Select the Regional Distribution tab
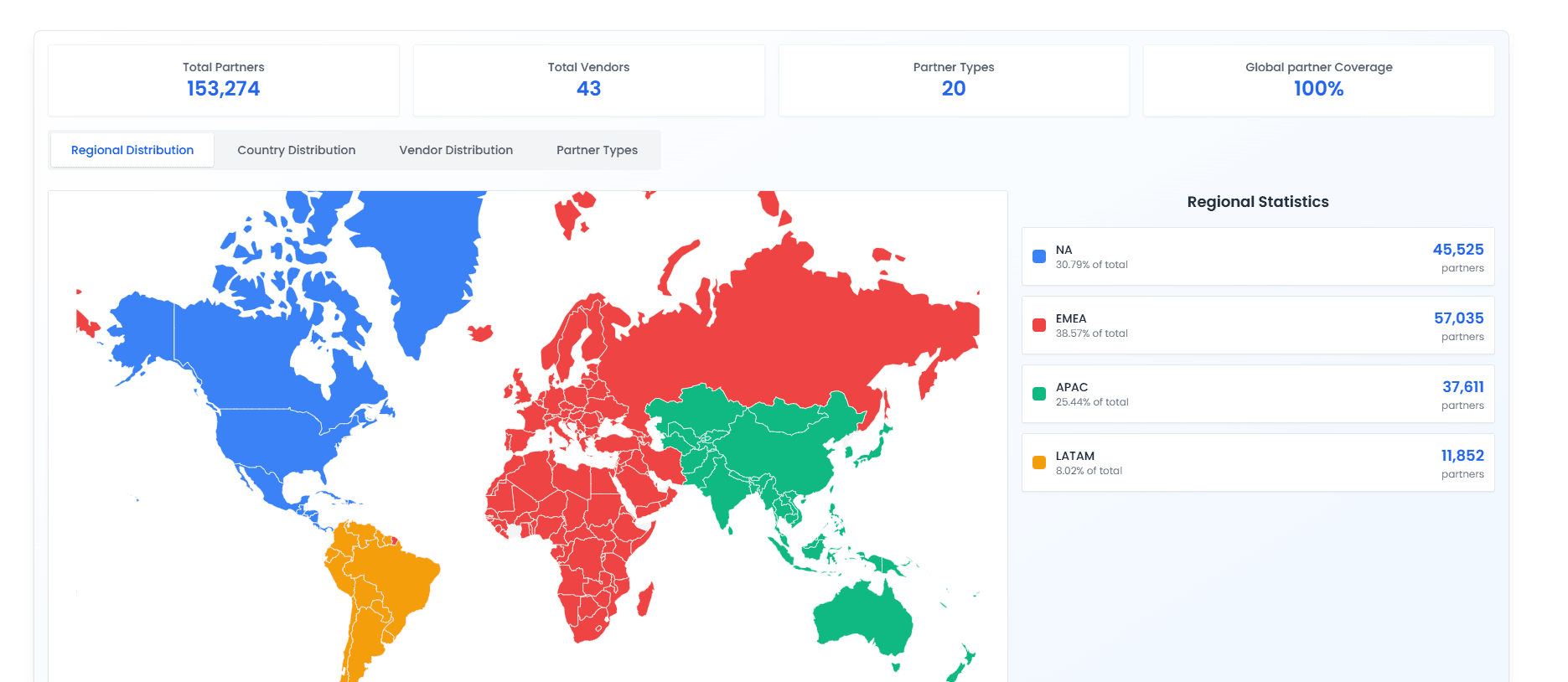Screen dimensions: 1568x682 pos(132,150)
